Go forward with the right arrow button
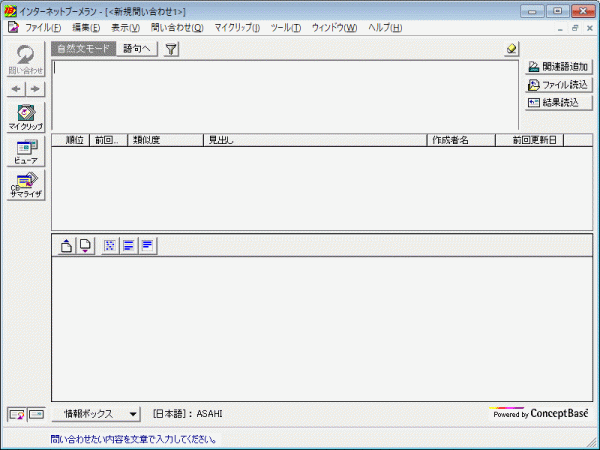The width and height of the screenshot is (600, 450). point(36,89)
